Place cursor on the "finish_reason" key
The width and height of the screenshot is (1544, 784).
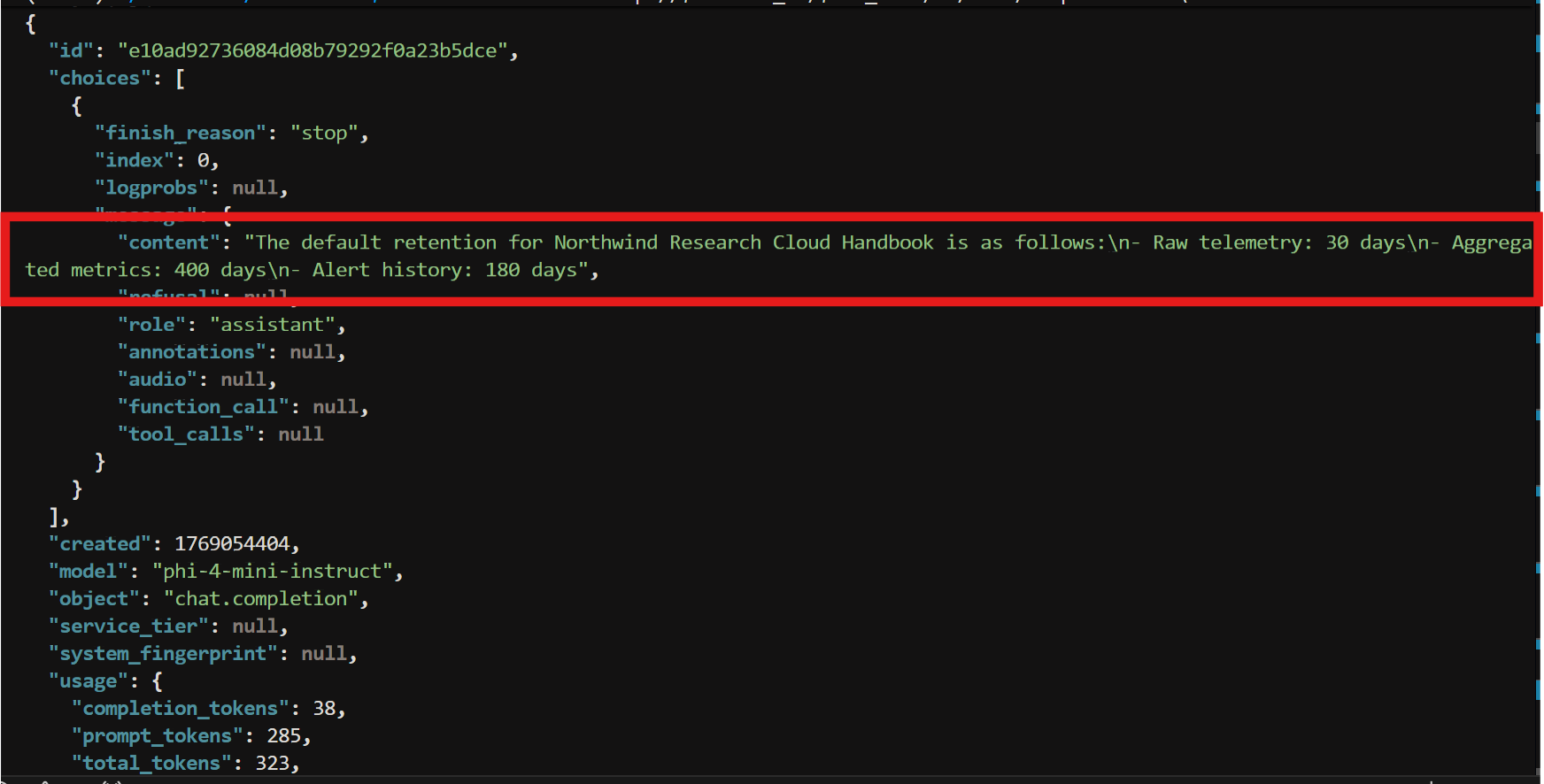180,134
